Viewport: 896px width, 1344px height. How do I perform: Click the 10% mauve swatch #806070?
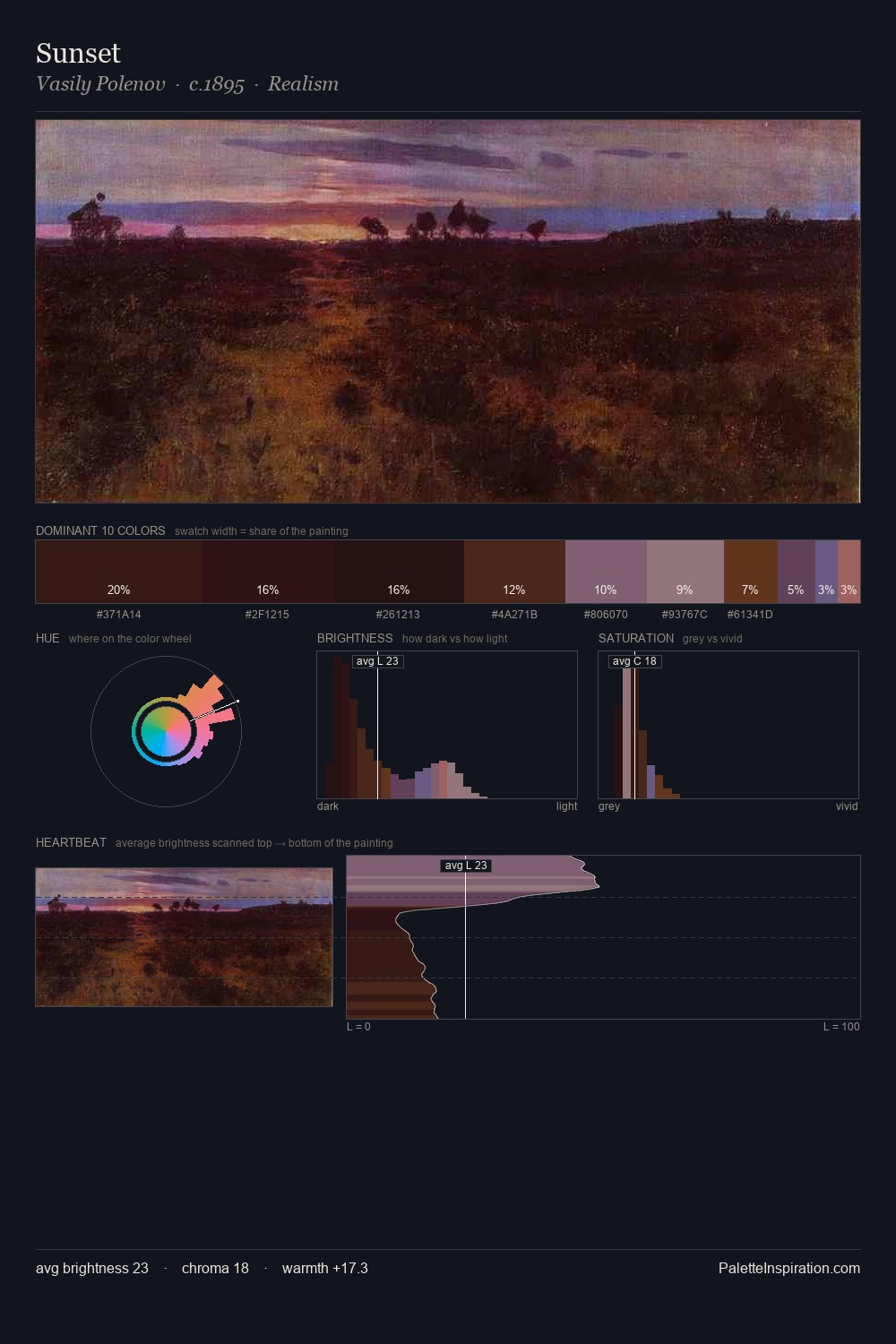(x=606, y=572)
